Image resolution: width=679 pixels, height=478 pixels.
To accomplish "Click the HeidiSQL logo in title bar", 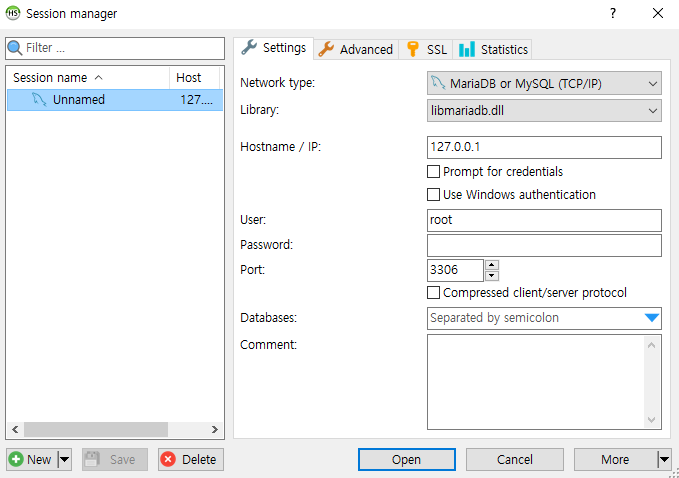I will click(13, 13).
